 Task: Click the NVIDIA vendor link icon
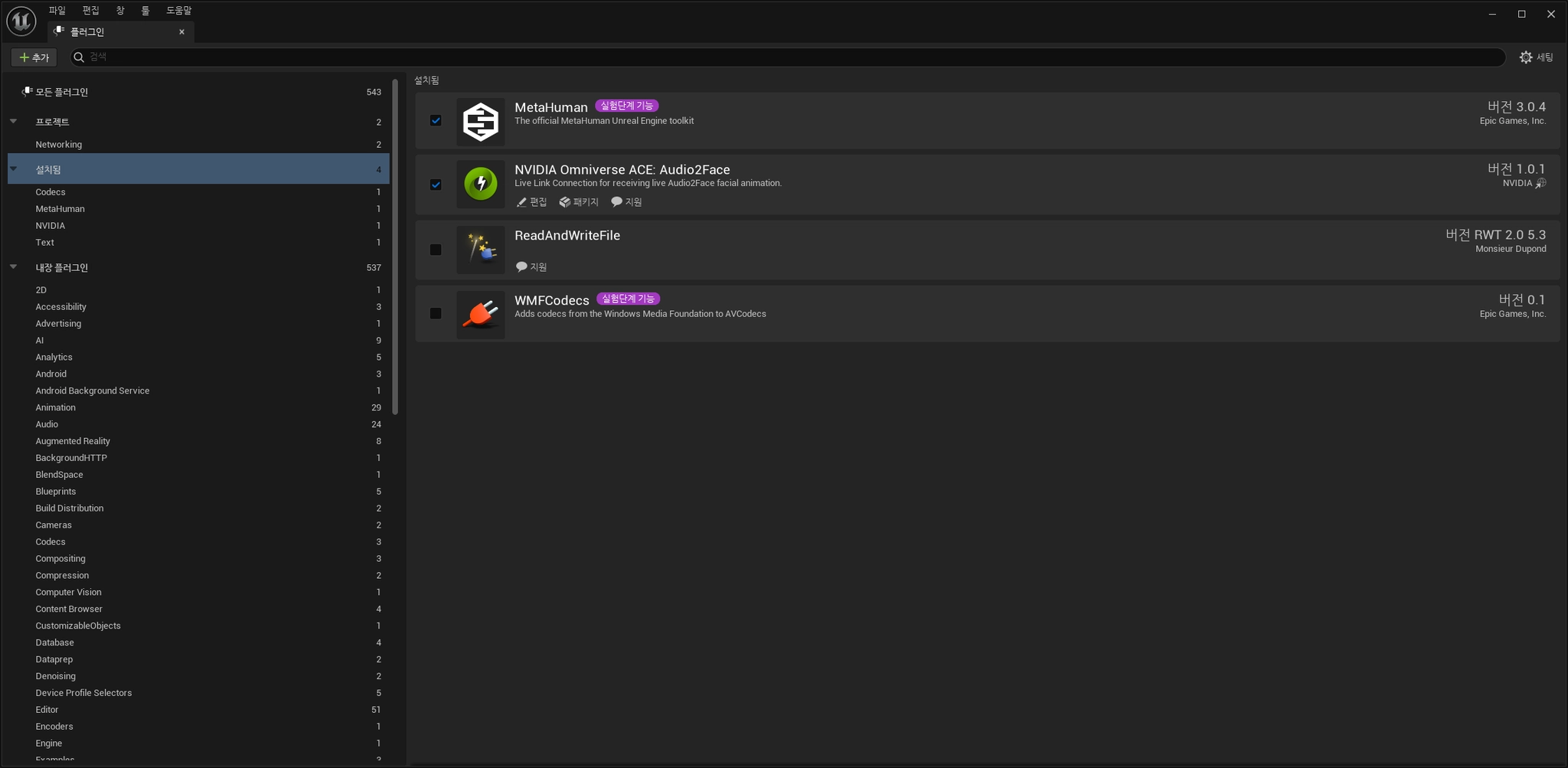click(x=1540, y=184)
